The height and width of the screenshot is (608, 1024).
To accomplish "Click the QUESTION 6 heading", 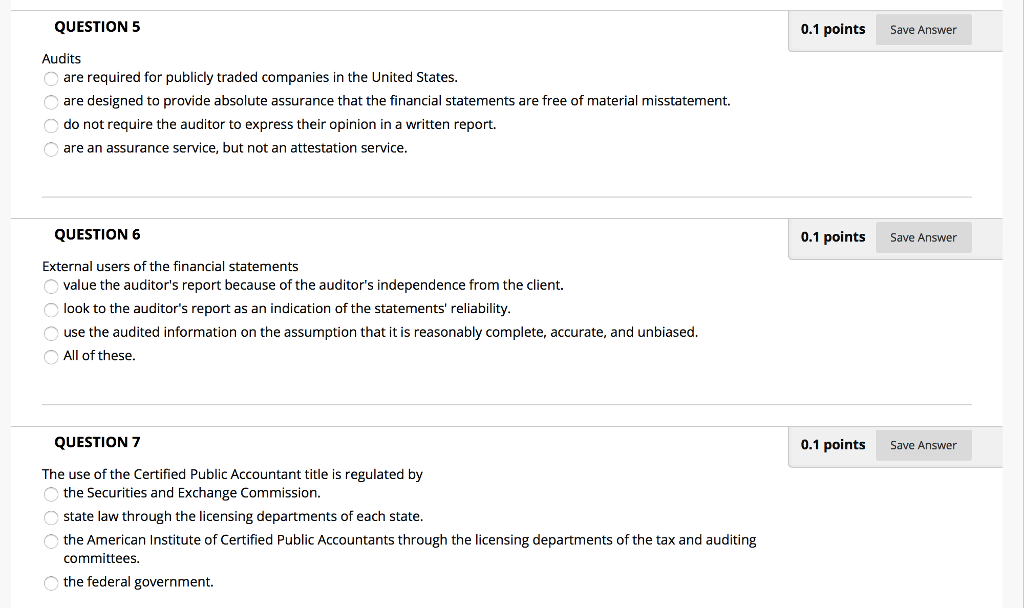I will (x=97, y=234).
